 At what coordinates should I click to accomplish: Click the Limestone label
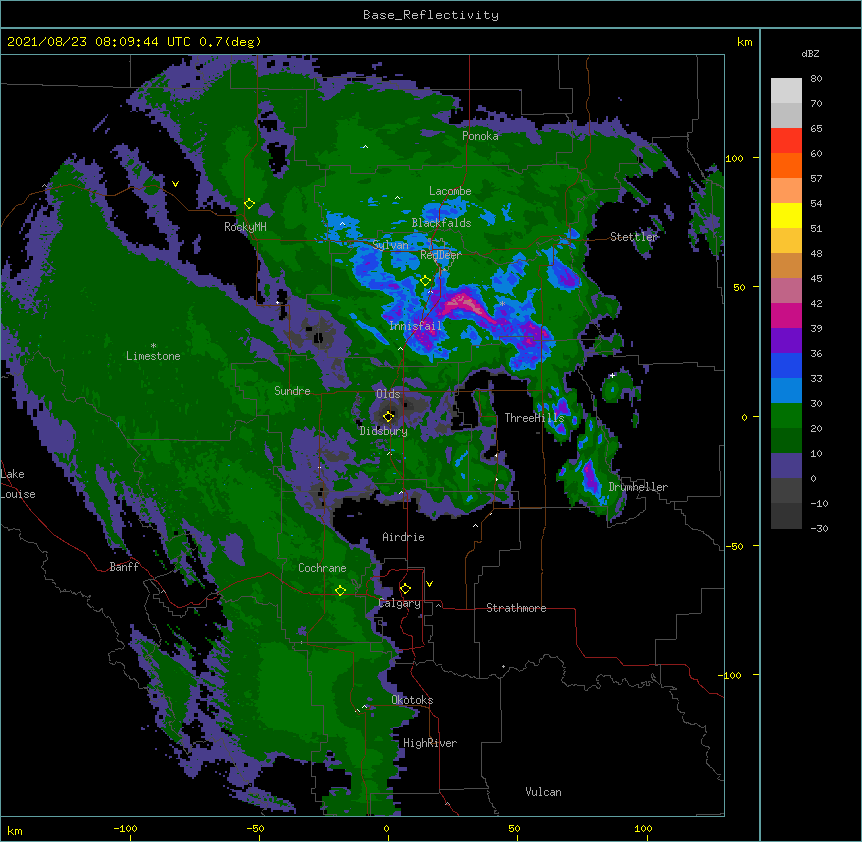[153, 356]
